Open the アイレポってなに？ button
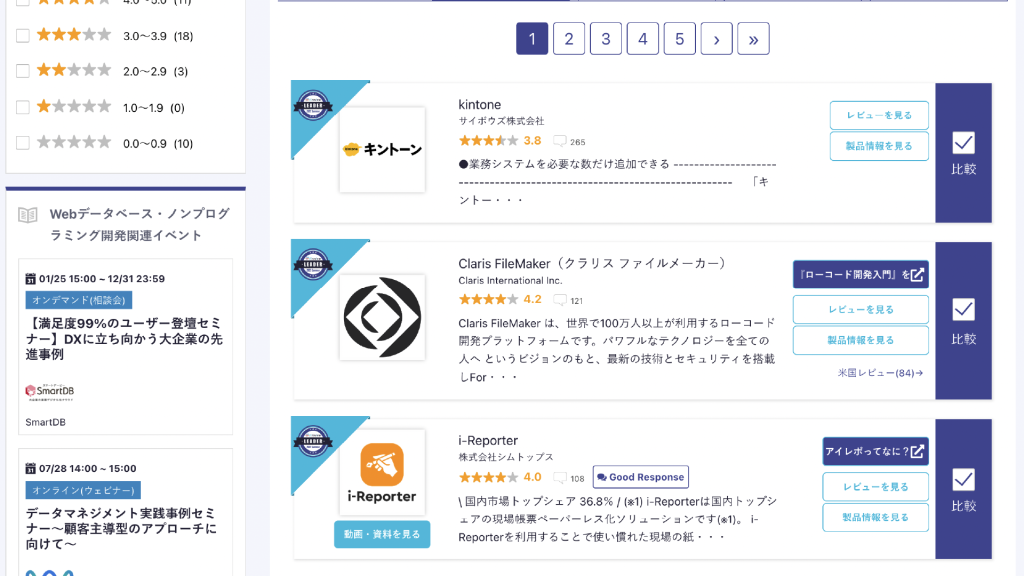The height and width of the screenshot is (576, 1024). tap(876, 451)
